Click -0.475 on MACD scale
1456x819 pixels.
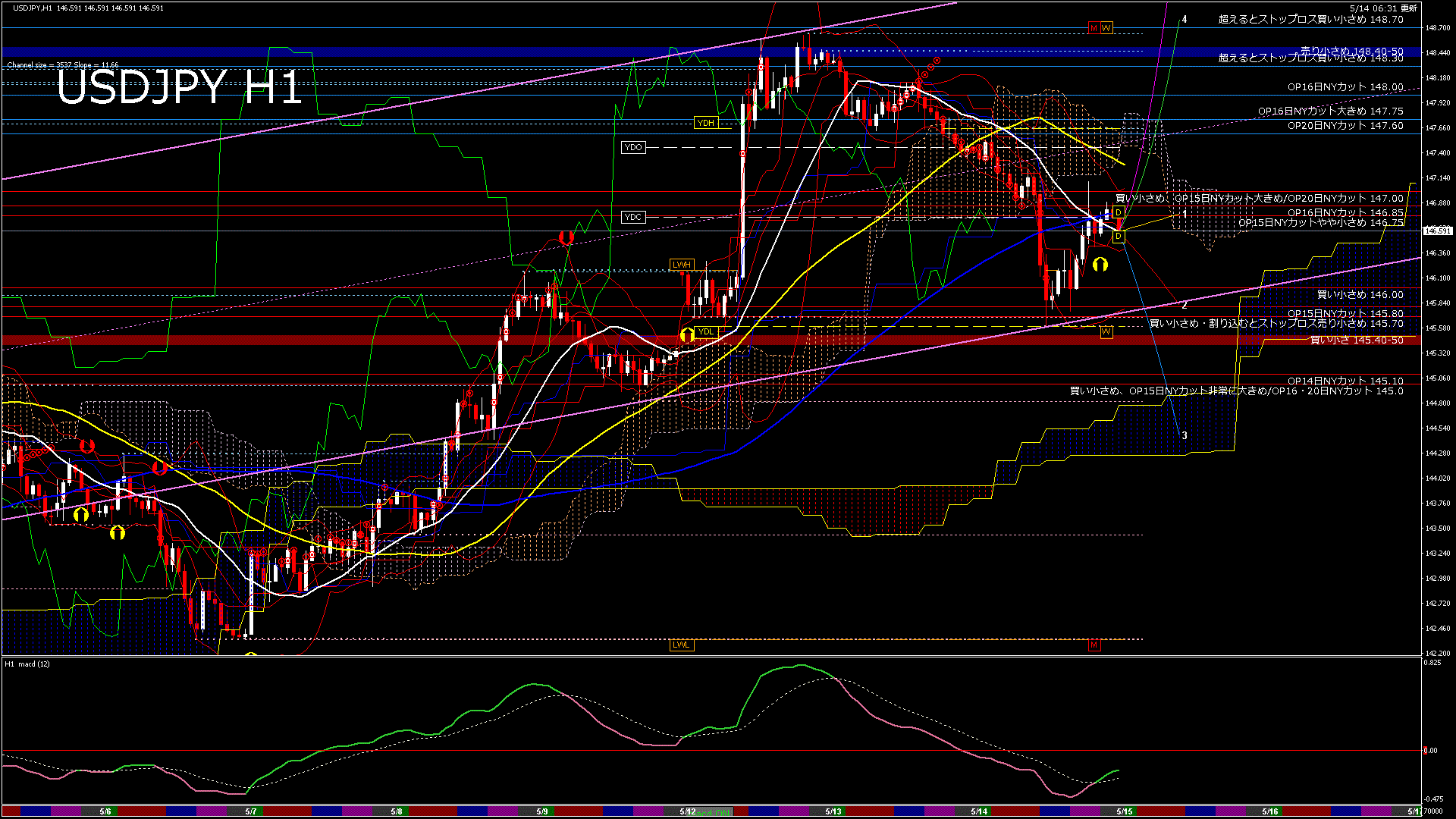1433,799
